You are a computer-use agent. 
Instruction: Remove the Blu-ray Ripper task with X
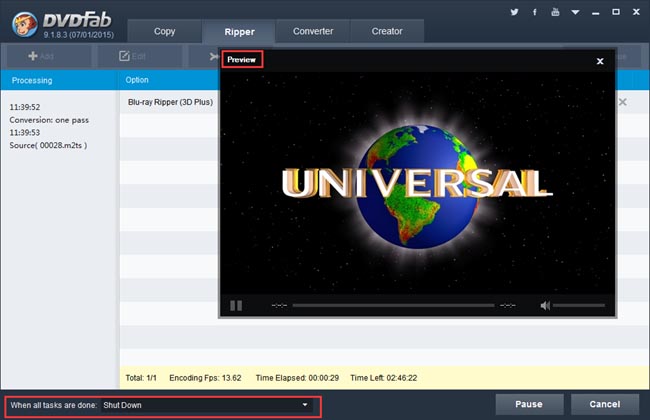pyautogui.click(x=623, y=102)
